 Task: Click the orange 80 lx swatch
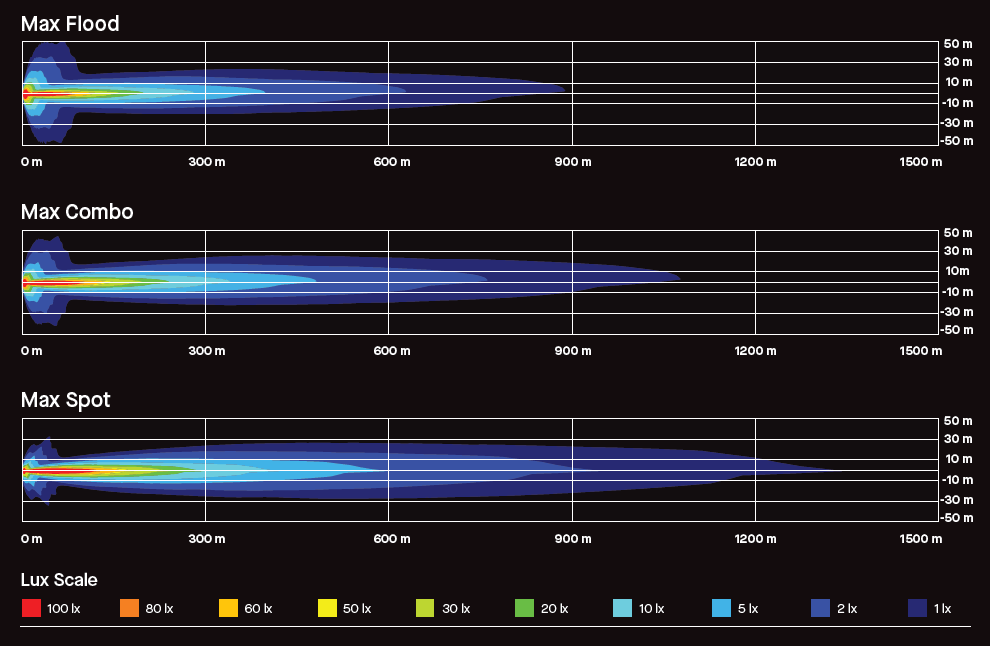click(129, 608)
